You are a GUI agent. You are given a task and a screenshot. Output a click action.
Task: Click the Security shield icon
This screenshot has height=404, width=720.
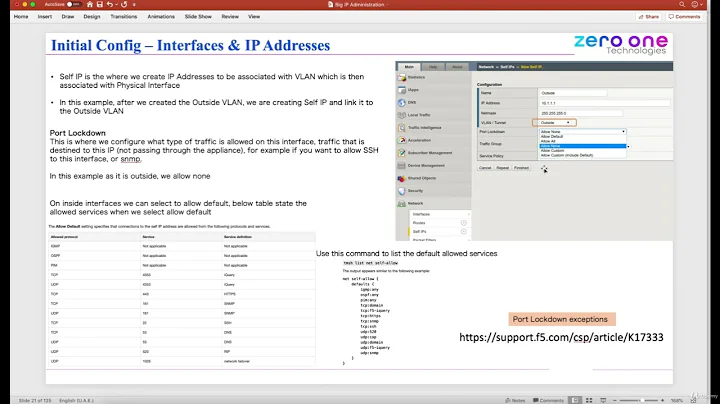[x=402, y=191]
